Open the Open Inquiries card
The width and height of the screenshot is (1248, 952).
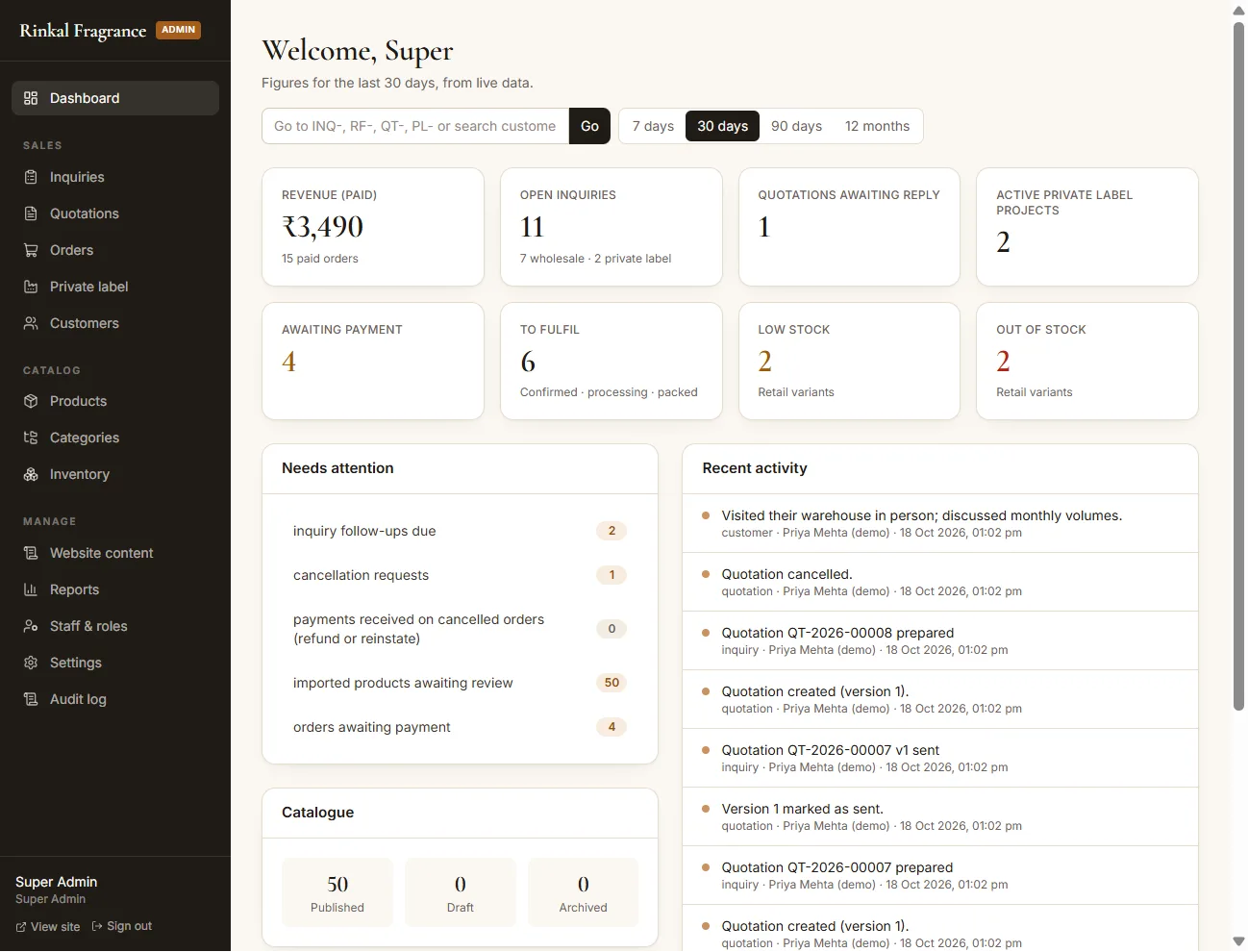pos(612,227)
